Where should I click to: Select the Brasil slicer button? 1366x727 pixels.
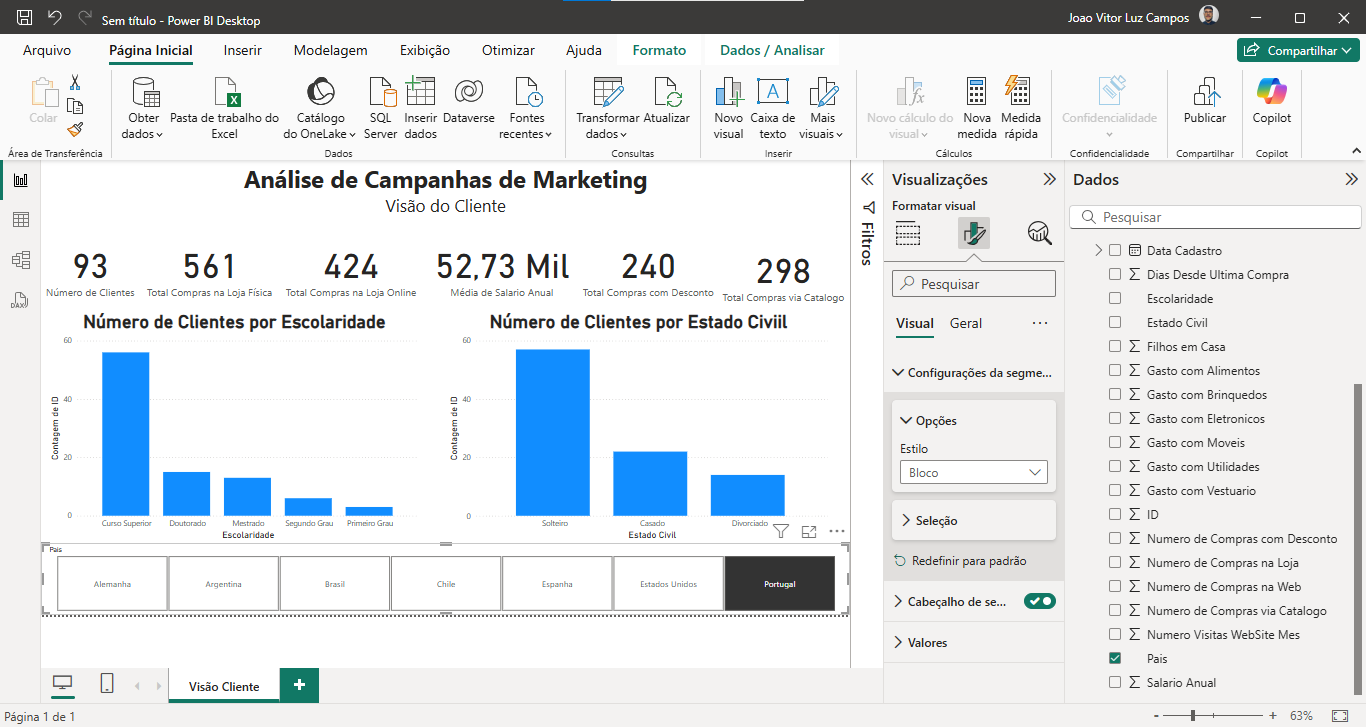(x=335, y=584)
